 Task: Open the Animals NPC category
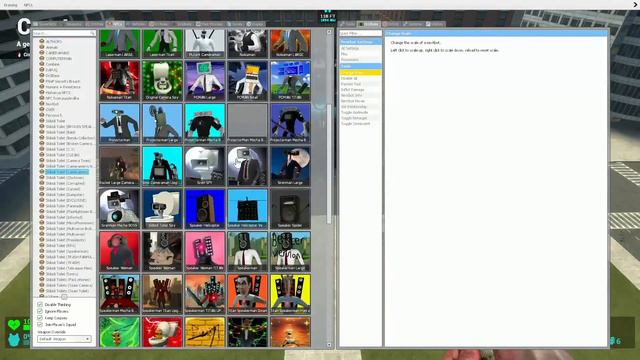tap(52, 47)
